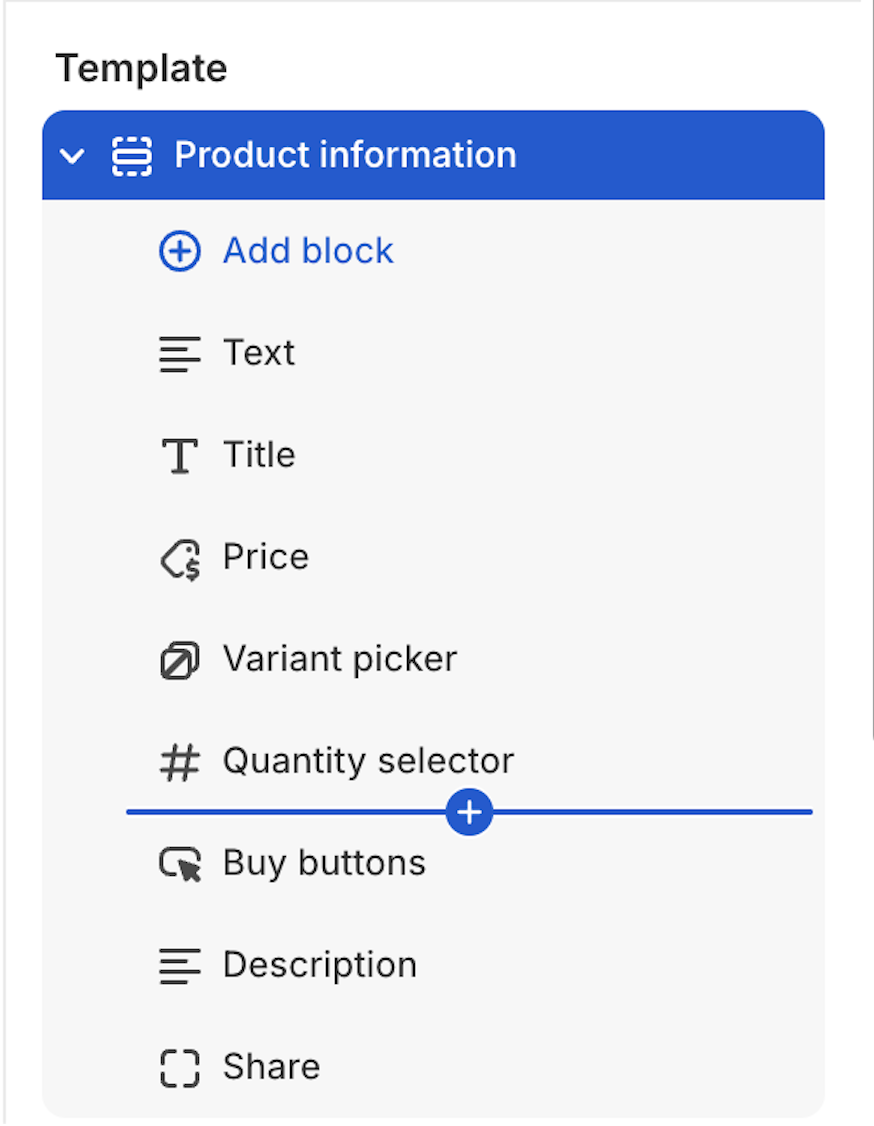Click the Product information section icon
The image size is (874, 1126).
pyautogui.click(x=132, y=156)
